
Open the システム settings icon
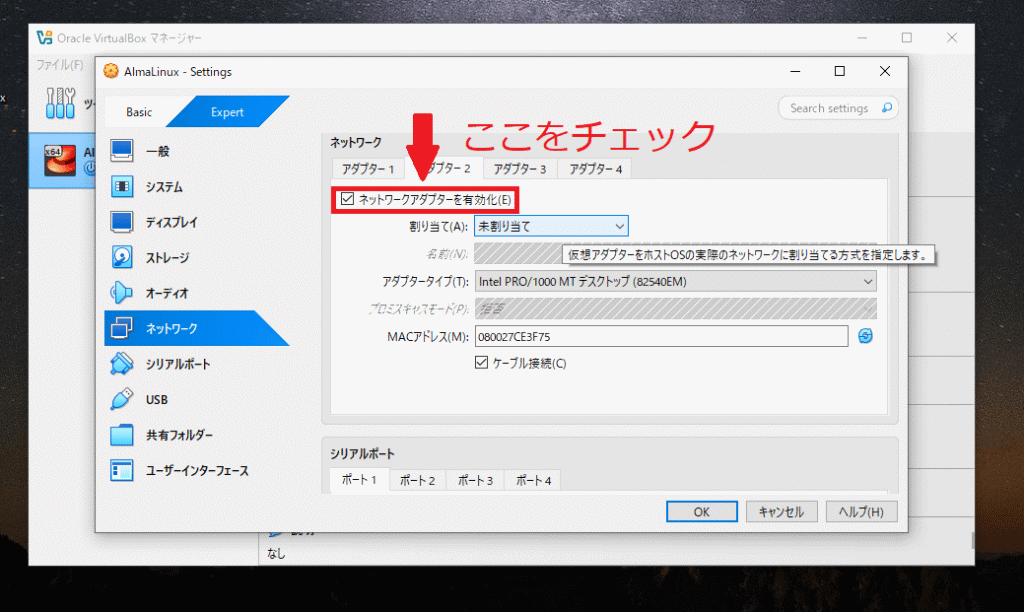[121, 187]
